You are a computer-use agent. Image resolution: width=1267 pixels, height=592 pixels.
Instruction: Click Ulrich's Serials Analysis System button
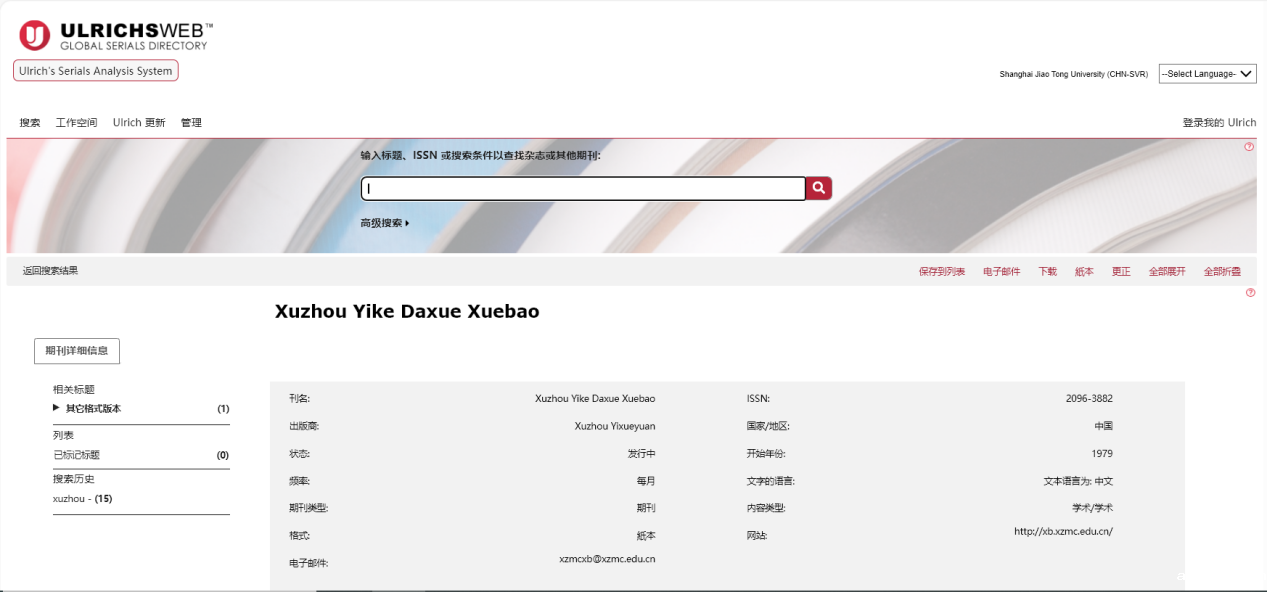[96, 71]
